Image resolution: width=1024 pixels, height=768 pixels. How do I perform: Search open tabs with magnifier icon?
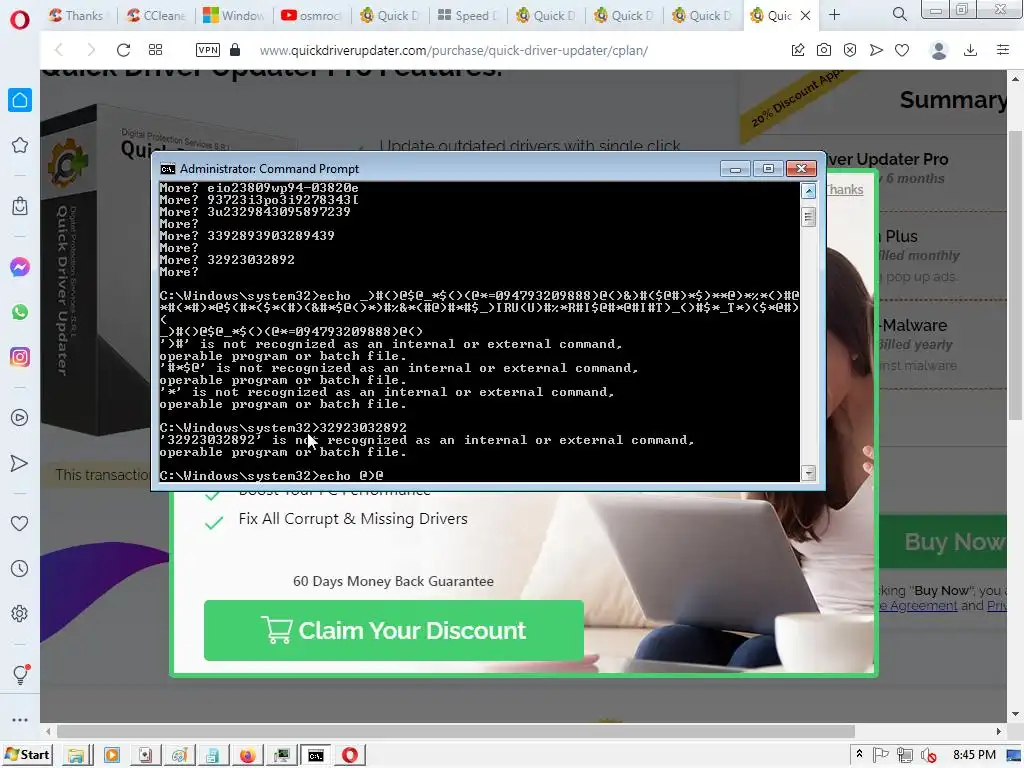pos(900,14)
